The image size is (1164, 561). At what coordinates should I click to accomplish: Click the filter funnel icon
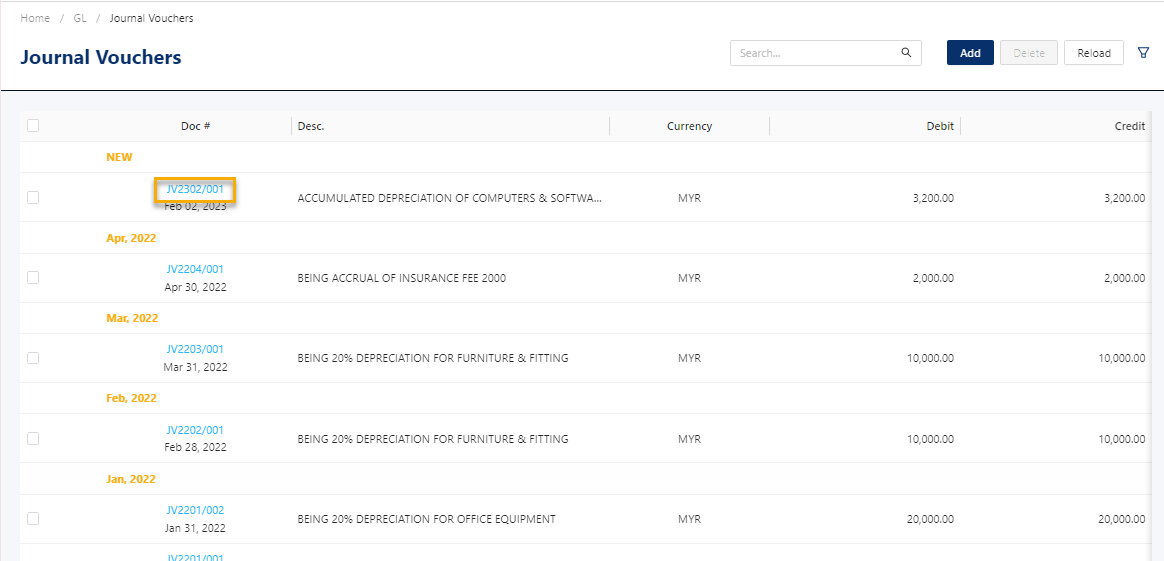coord(1143,53)
